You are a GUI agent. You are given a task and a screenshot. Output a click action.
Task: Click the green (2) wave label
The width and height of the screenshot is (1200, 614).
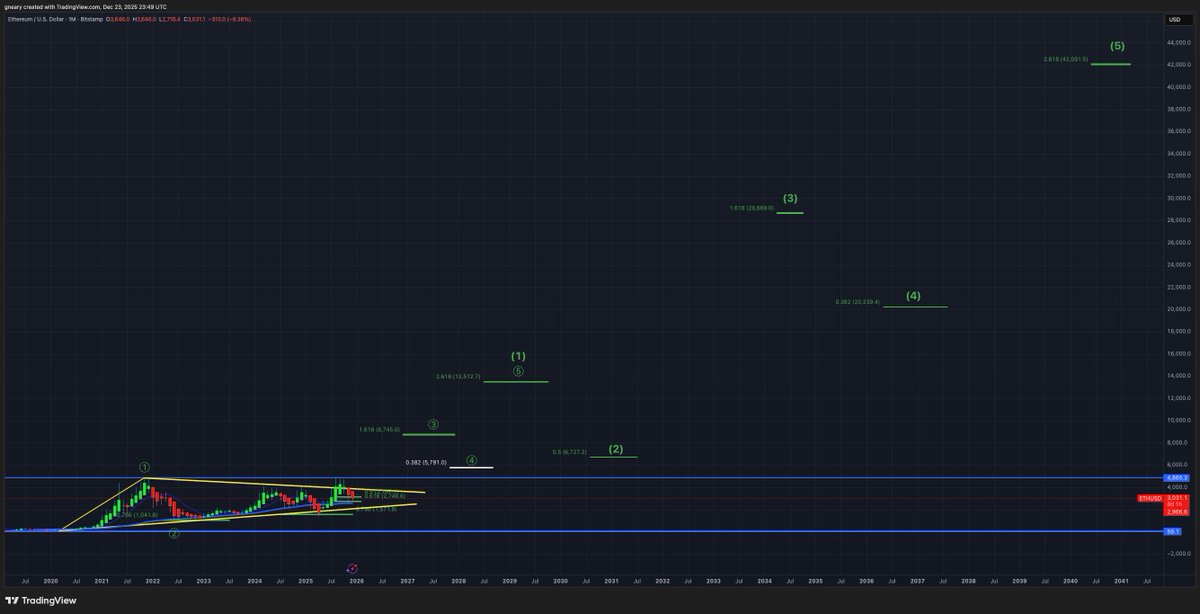click(616, 449)
